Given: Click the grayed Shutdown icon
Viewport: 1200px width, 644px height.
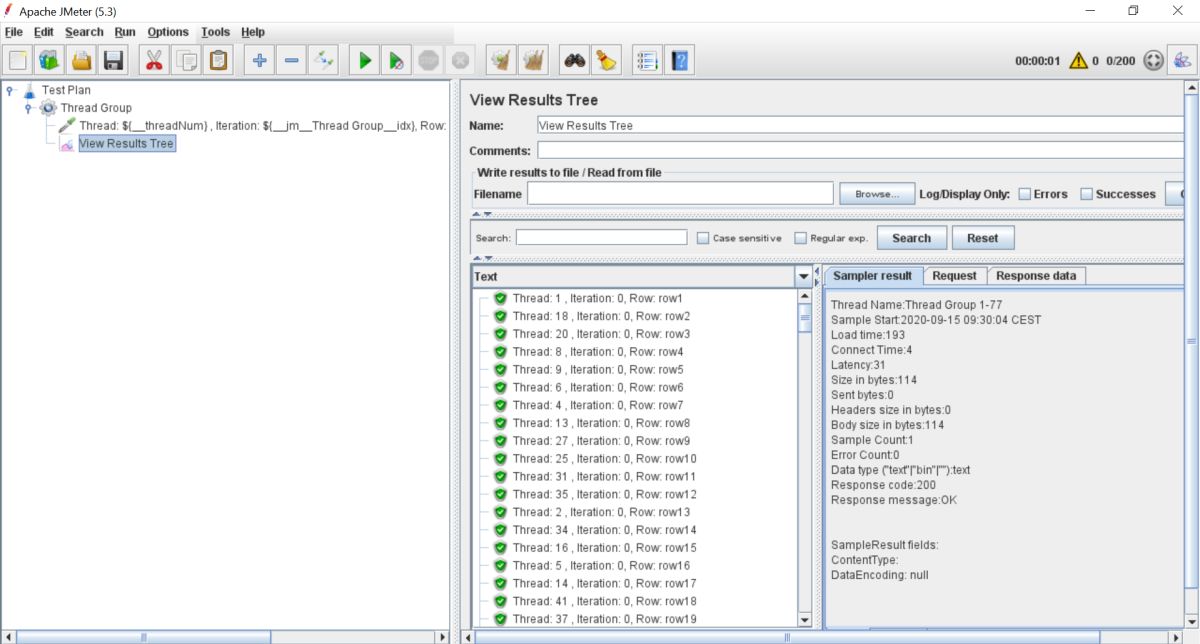Looking at the screenshot, I should pyautogui.click(x=460, y=60).
